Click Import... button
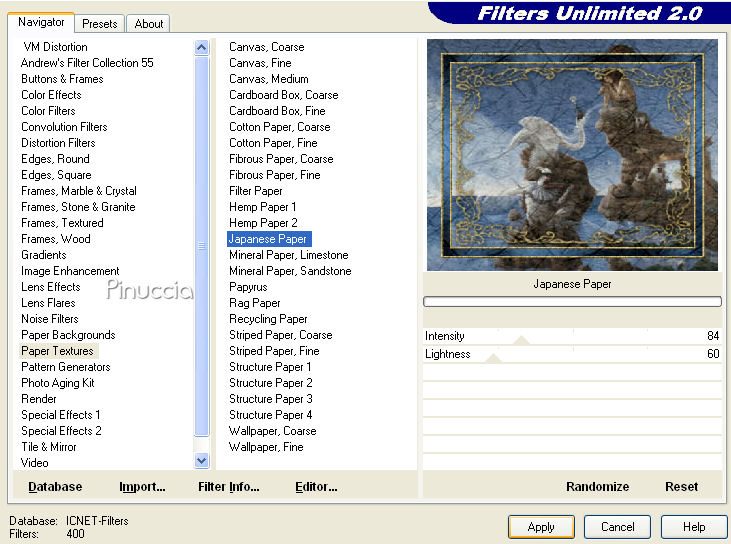The width and height of the screenshot is (731, 544). 142,487
